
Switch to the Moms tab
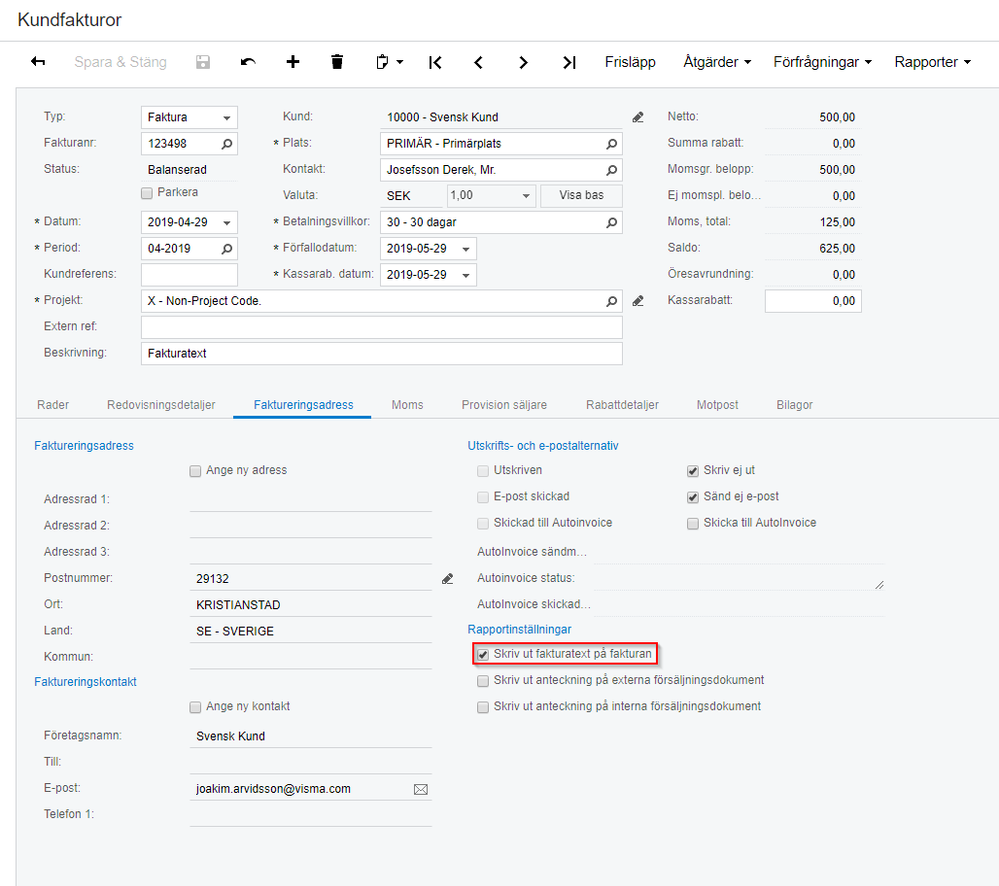tap(407, 404)
